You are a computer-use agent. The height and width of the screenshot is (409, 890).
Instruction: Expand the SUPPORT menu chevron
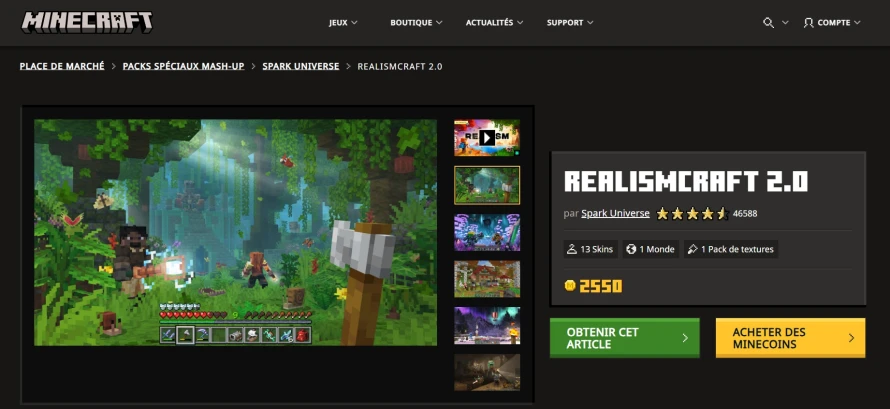click(590, 23)
